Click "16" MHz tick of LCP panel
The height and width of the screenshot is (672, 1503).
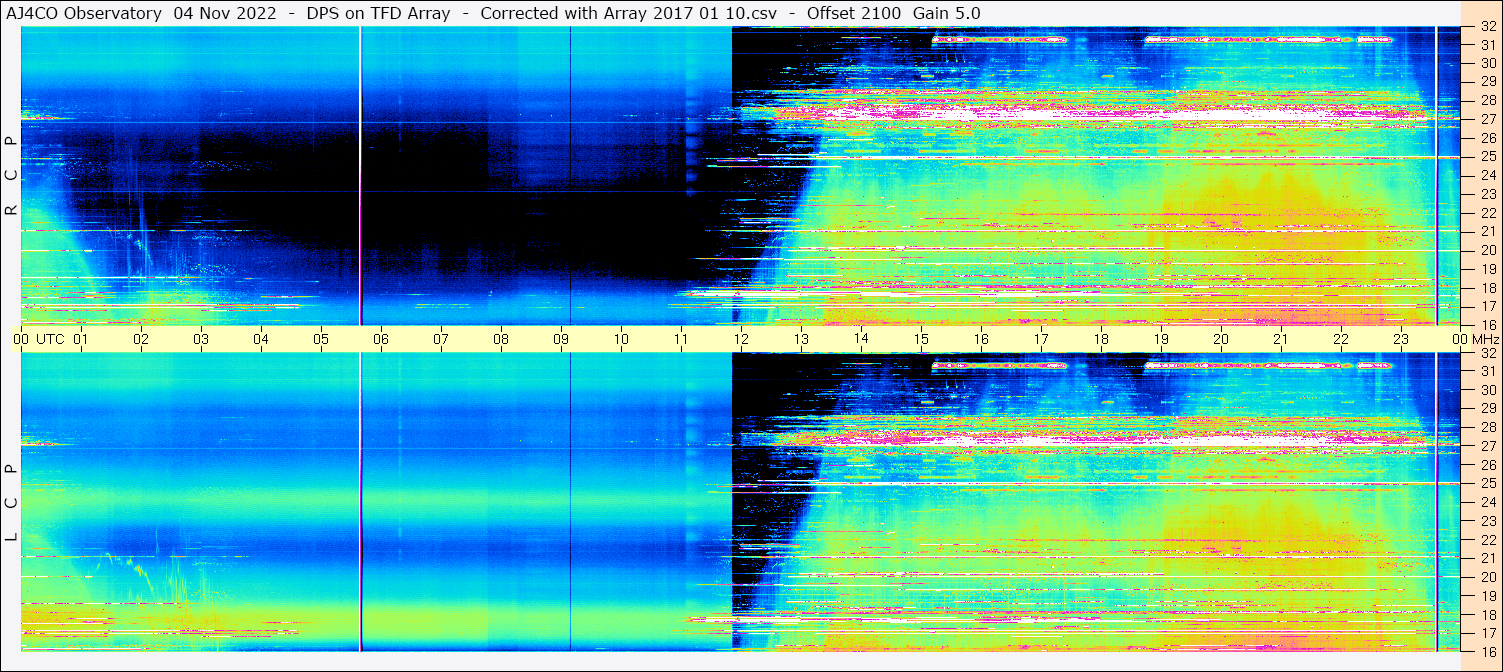(1488, 650)
